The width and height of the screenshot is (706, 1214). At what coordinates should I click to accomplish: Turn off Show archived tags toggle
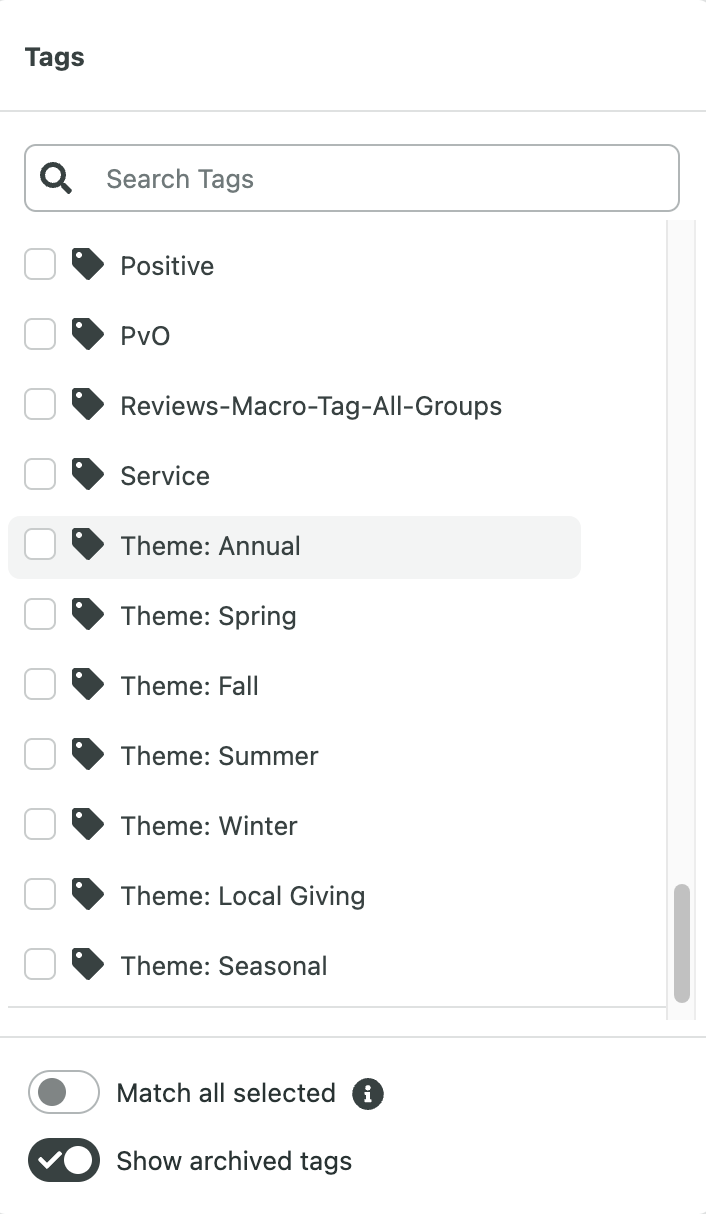pos(64,1160)
